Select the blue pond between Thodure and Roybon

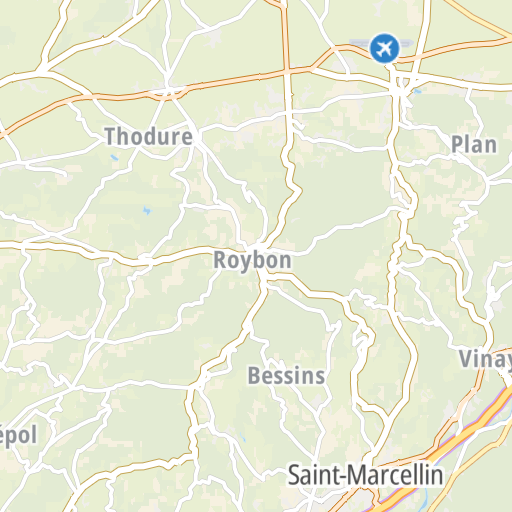tap(147, 210)
